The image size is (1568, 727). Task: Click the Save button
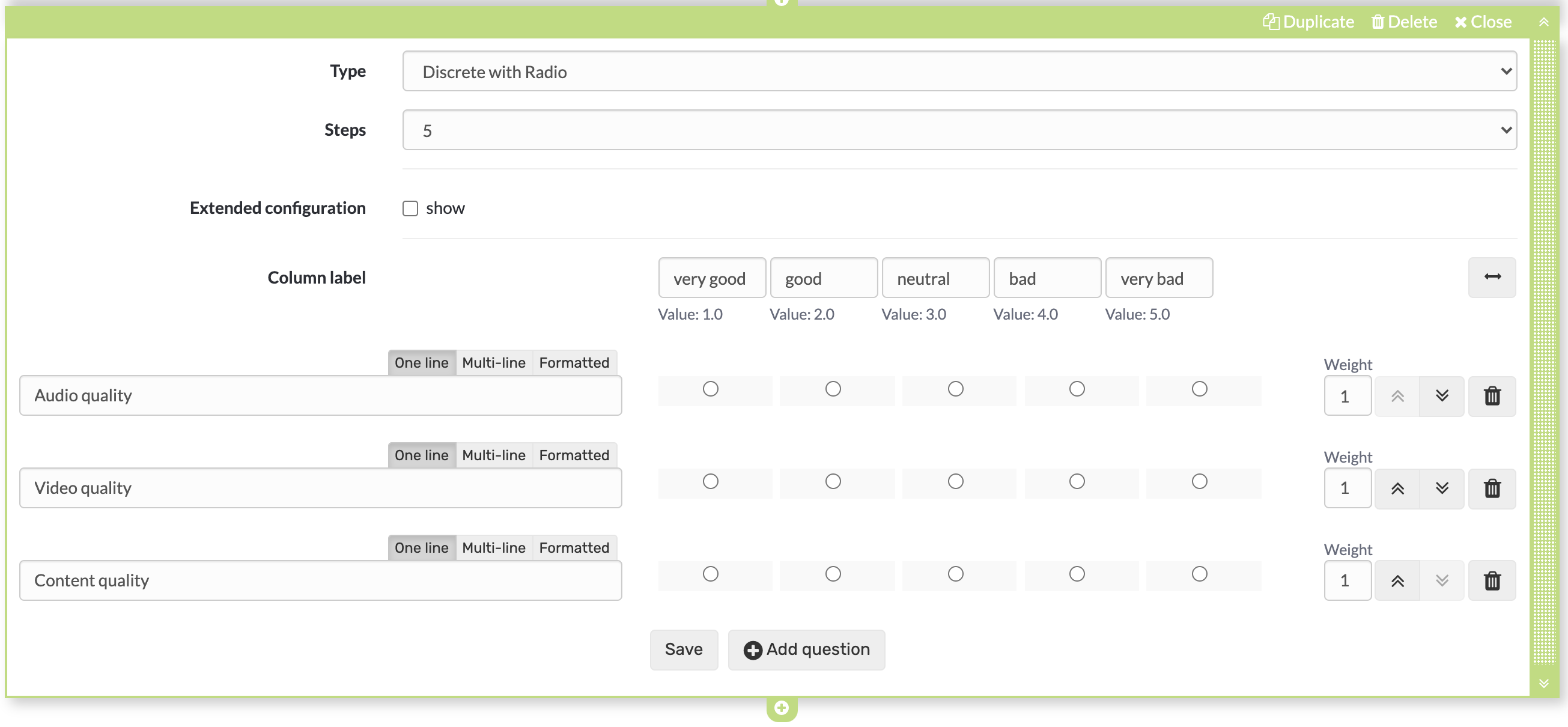pyautogui.click(x=683, y=649)
